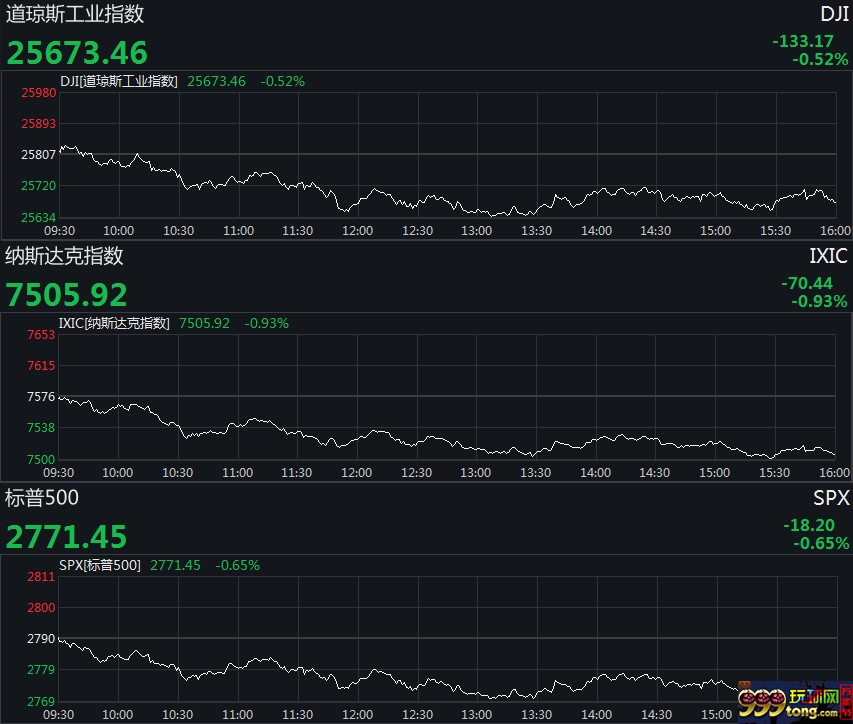The height and width of the screenshot is (724, 853).
Task: Click the 标普500 title
Action: [42, 498]
